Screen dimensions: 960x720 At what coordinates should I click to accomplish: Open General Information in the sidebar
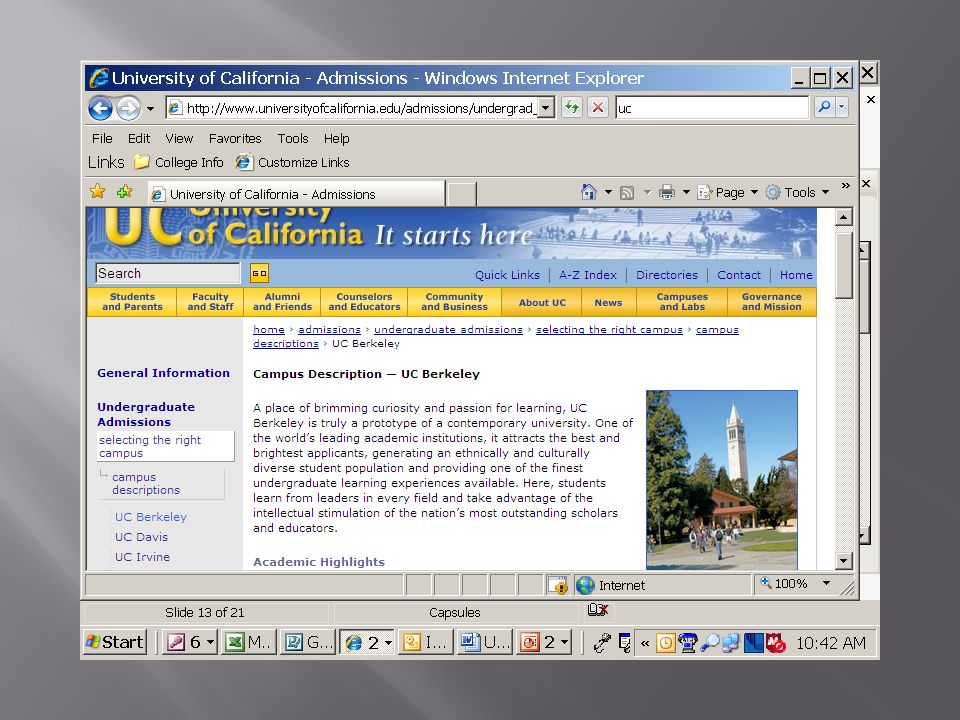163,373
